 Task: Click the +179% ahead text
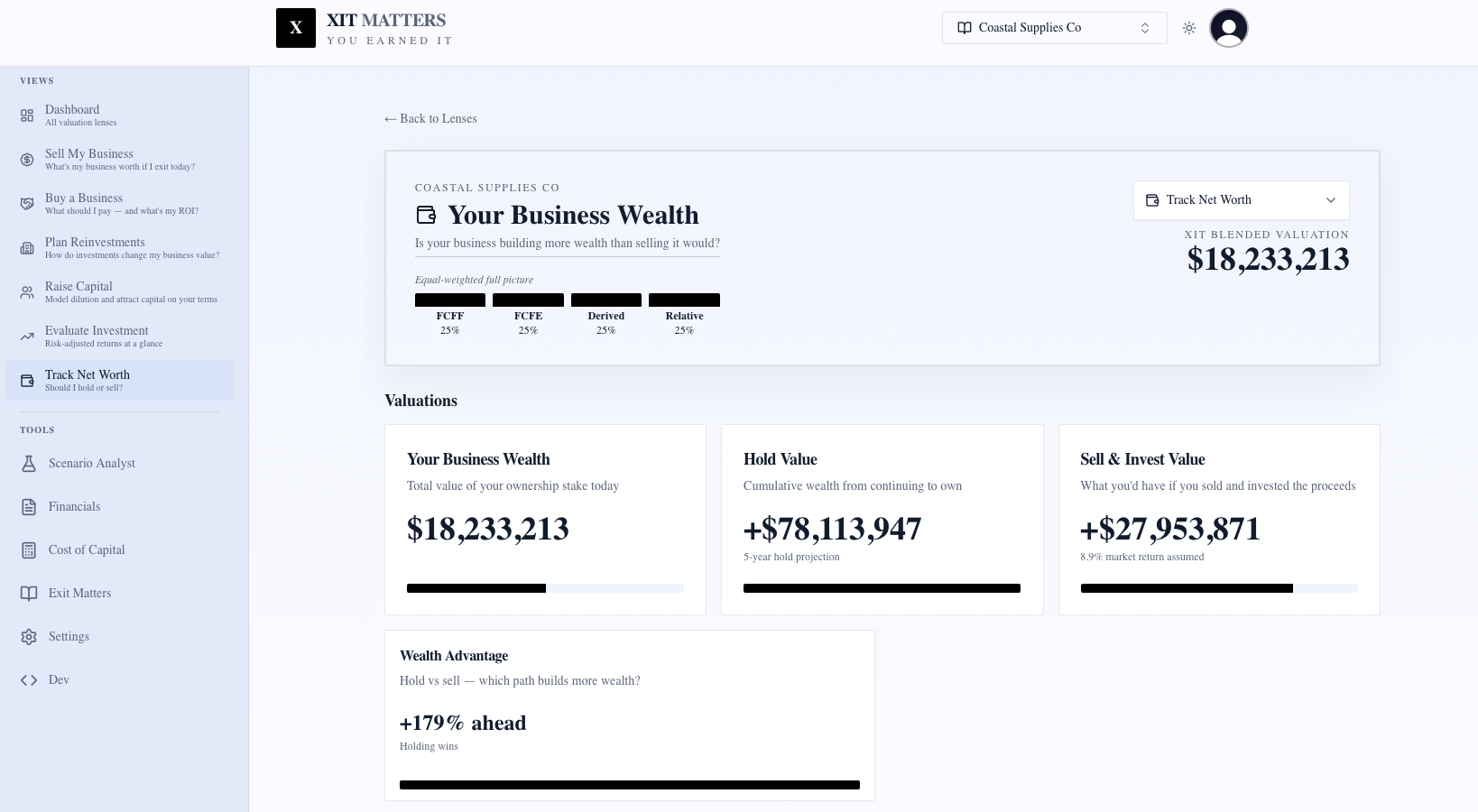coord(463,723)
